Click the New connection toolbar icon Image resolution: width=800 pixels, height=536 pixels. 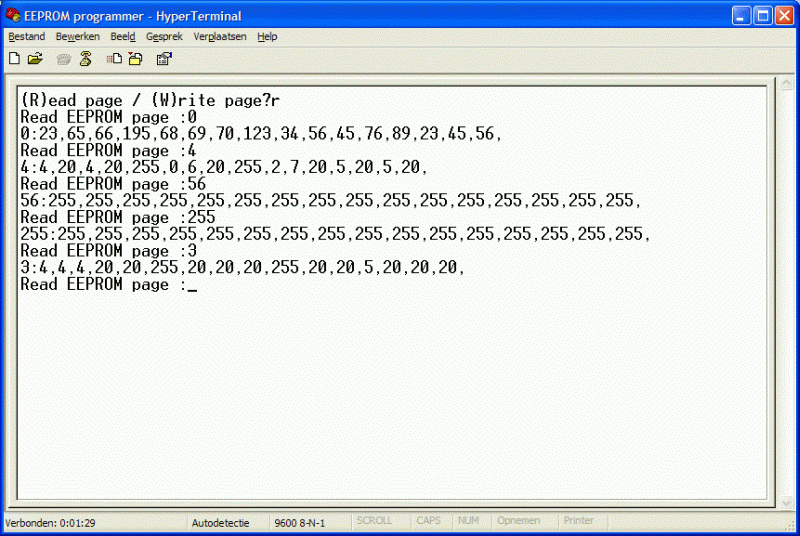[14, 59]
